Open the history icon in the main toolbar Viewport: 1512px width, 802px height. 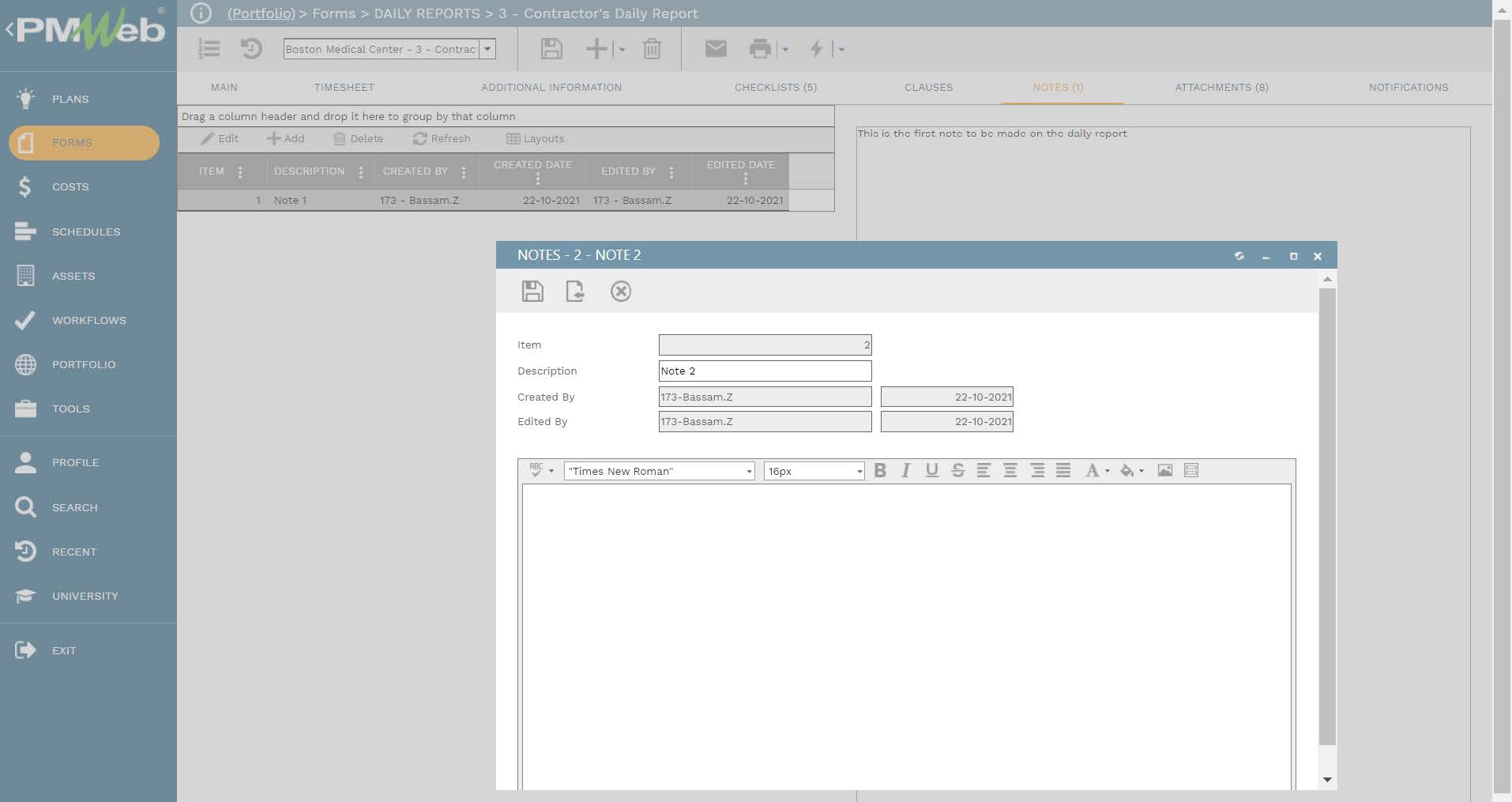click(251, 49)
